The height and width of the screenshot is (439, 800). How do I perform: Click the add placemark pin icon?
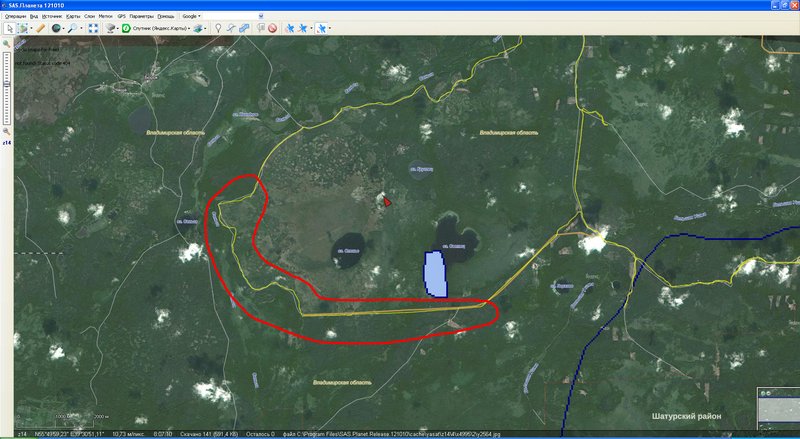pos(218,28)
